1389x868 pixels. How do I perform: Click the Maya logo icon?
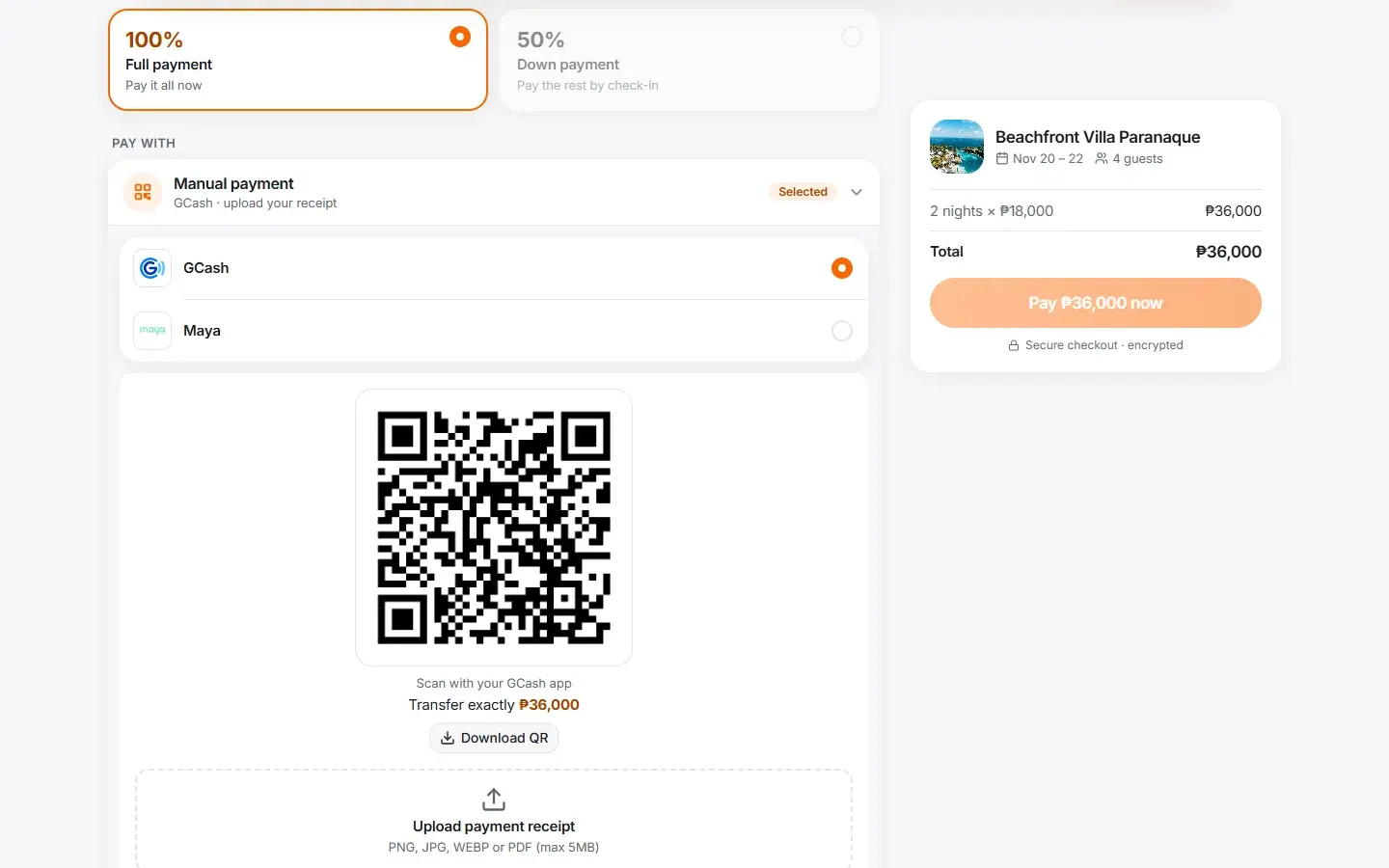(152, 331)
